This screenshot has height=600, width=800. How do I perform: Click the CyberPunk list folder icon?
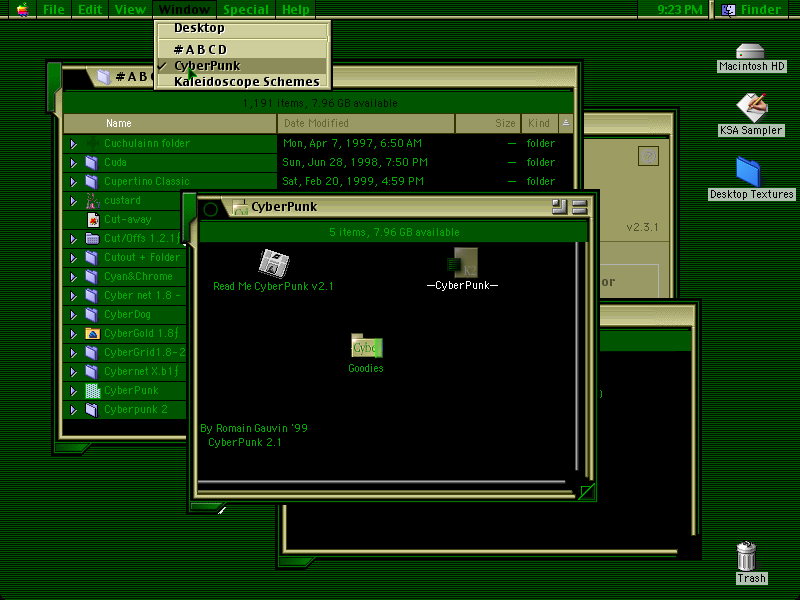(x=92, y=391)
